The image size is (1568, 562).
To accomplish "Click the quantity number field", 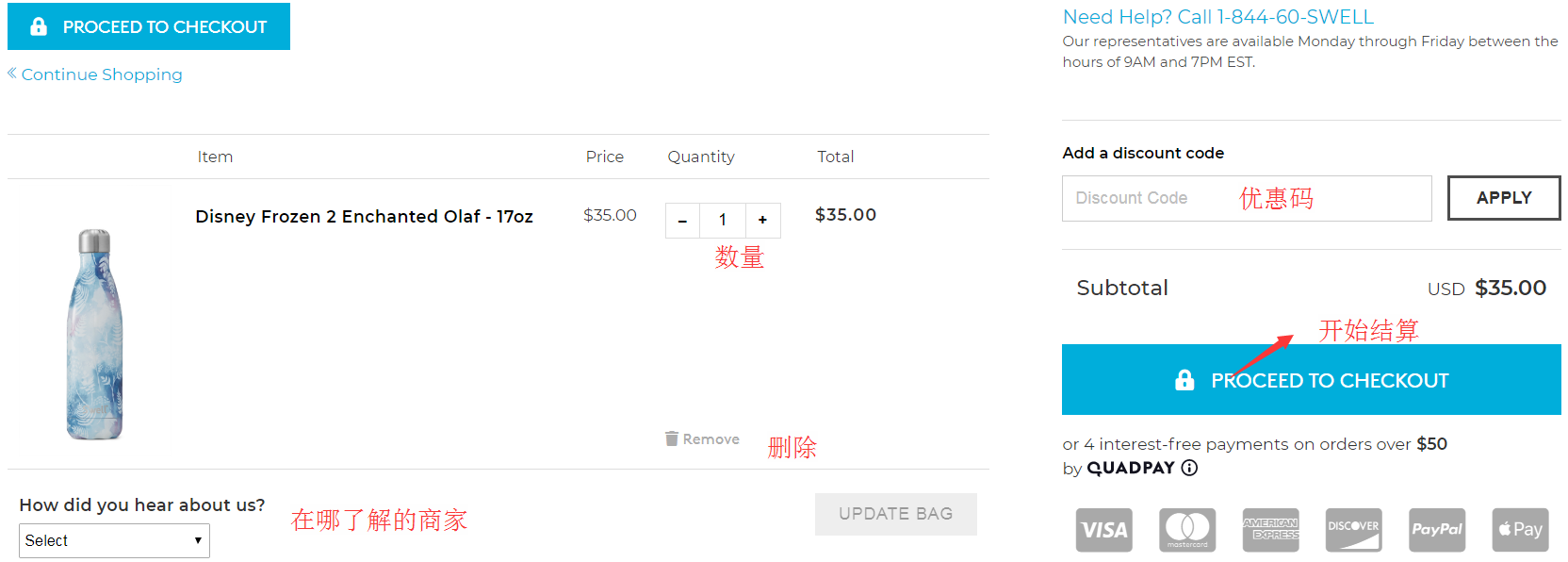I will 723,221.
